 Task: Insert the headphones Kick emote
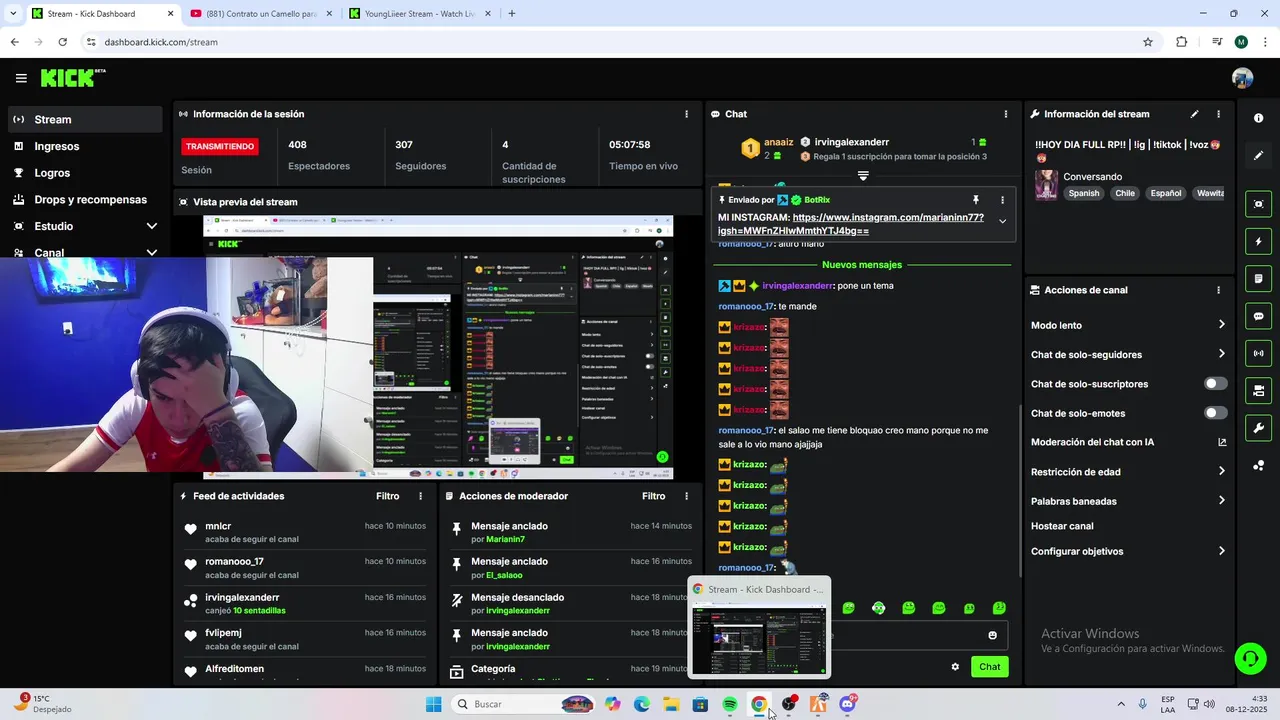[x=878, y=608]
